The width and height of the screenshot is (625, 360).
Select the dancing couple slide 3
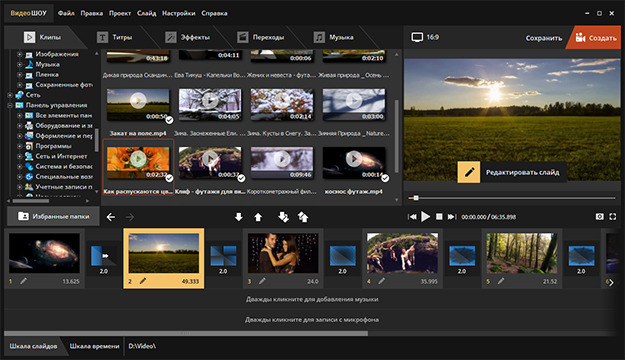click(x=283, y=253)
